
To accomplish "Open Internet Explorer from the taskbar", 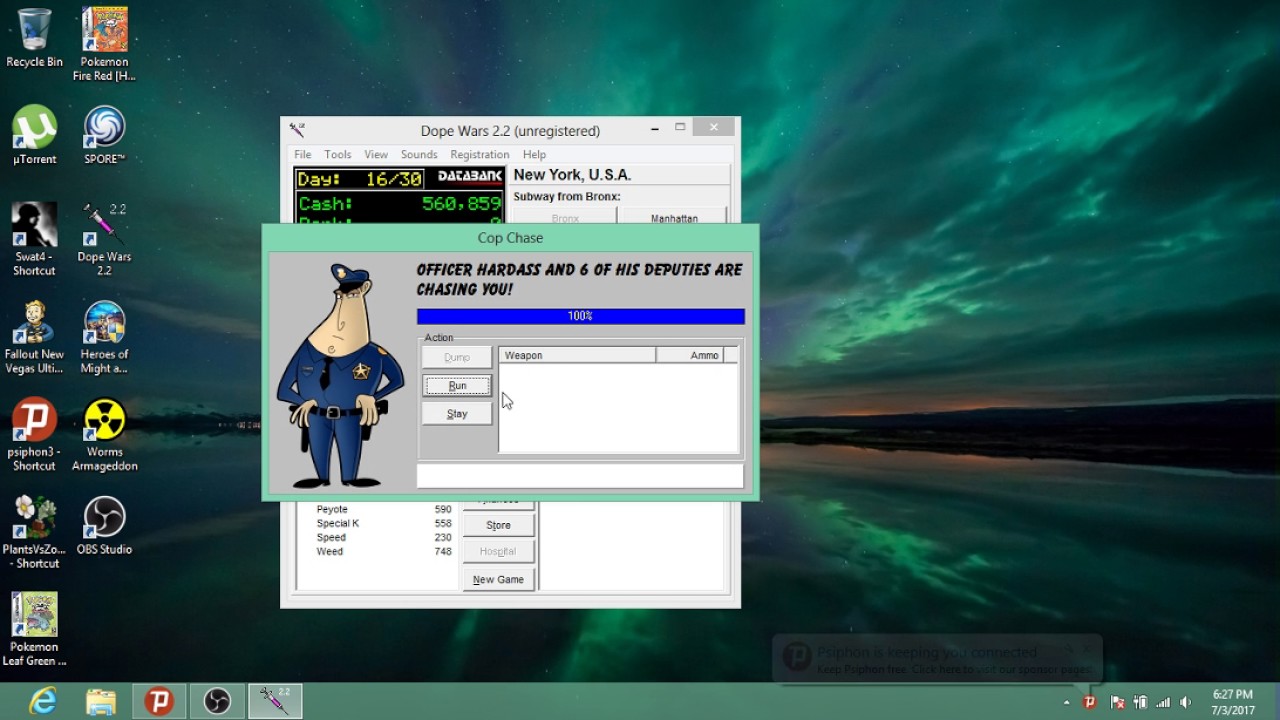I will (x=43, y=702).
